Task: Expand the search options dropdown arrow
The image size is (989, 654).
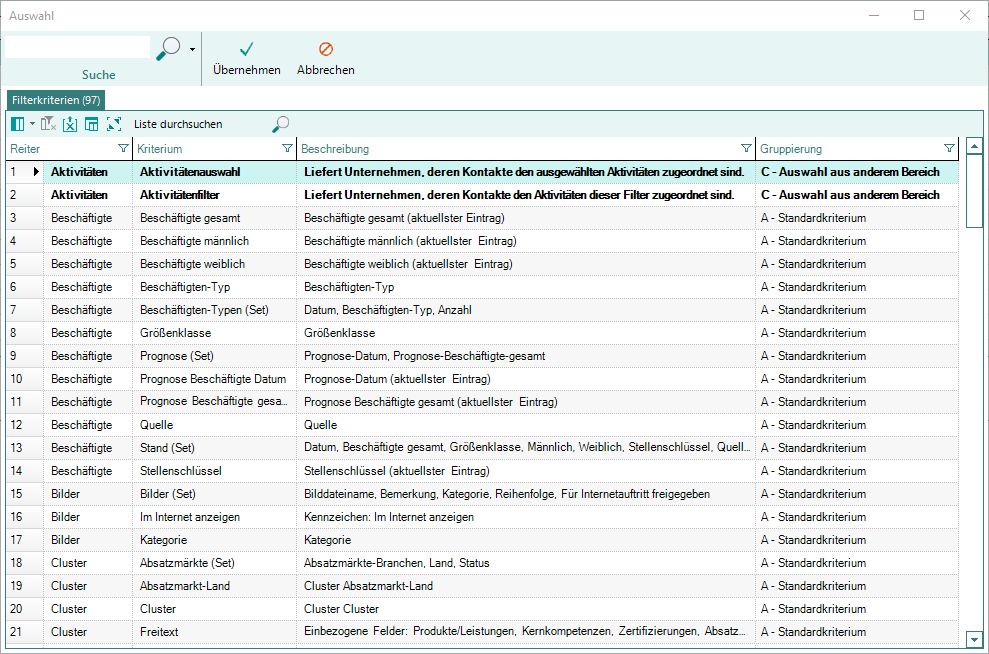Action: 192,48
